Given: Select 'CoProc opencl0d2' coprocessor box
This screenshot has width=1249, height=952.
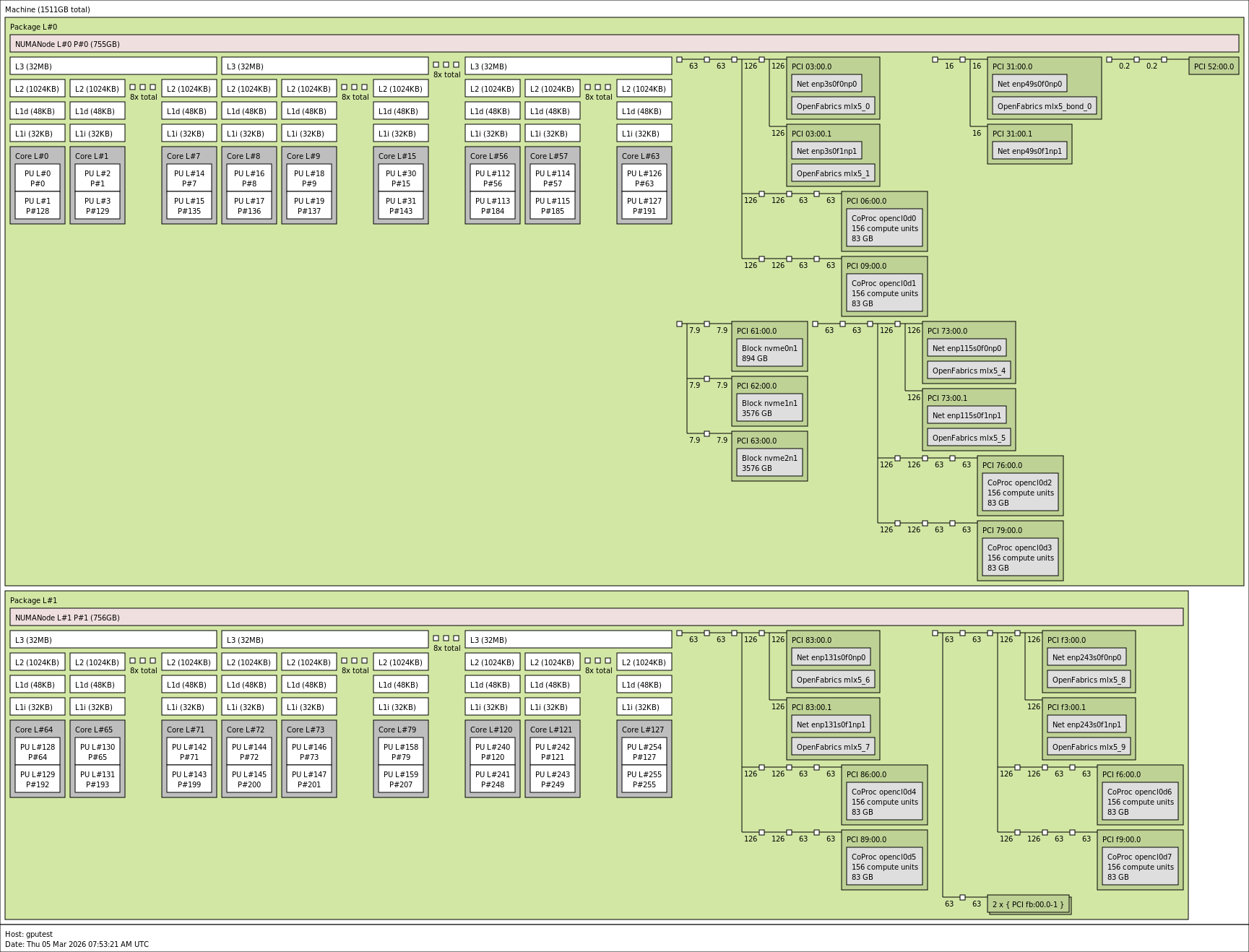Looking at the screenshot, I should (1020, 493).
